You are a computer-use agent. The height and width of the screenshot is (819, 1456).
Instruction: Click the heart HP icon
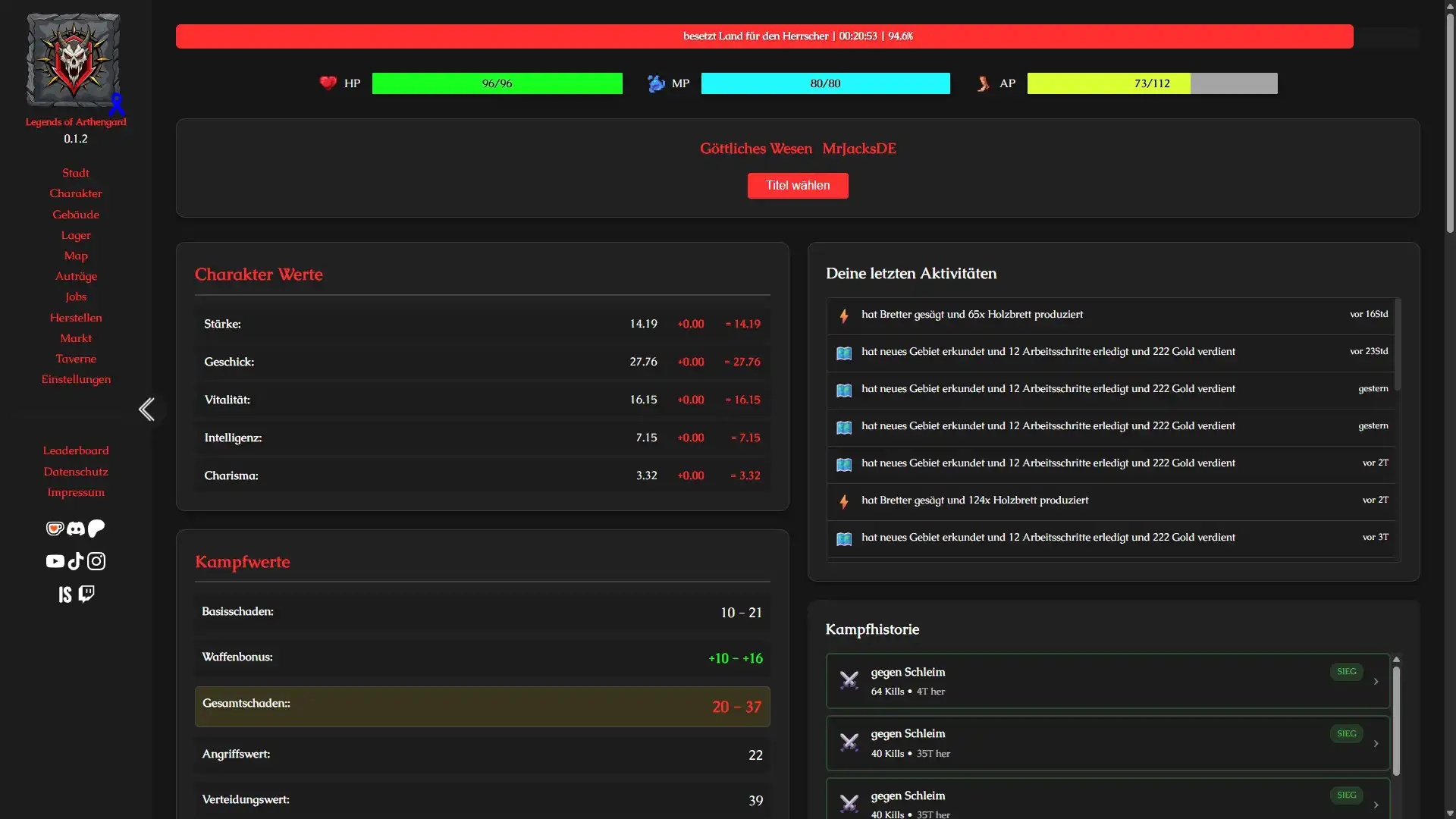pyautogui.click(x=328, y=83)
